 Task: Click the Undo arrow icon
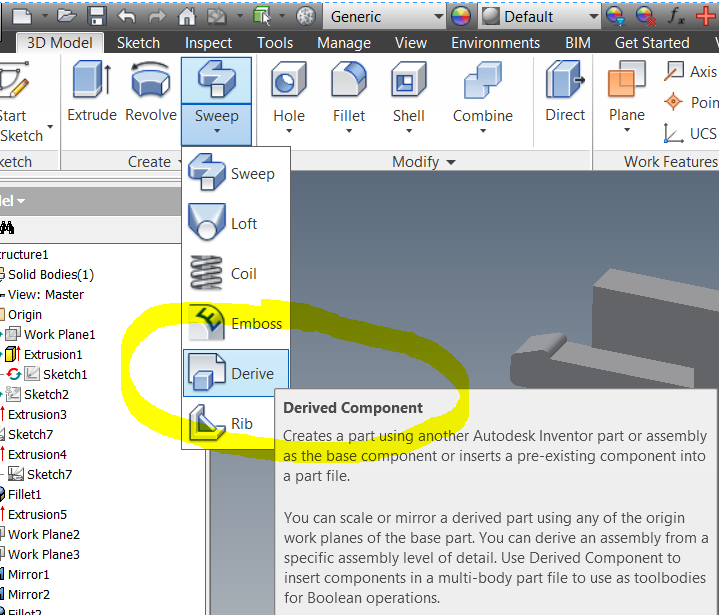[x=127, y=17]
